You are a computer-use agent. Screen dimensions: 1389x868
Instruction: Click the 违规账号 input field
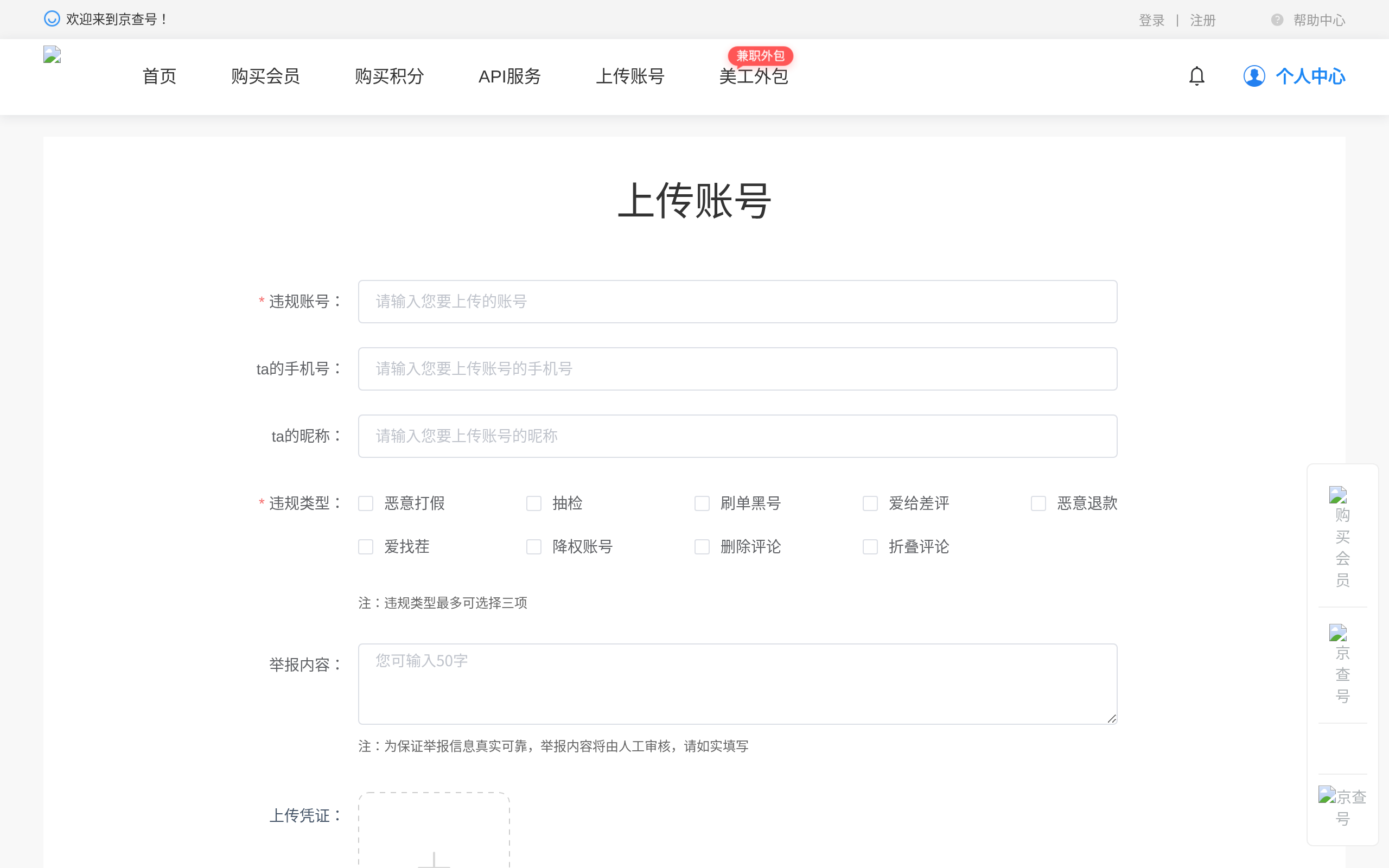737,302
